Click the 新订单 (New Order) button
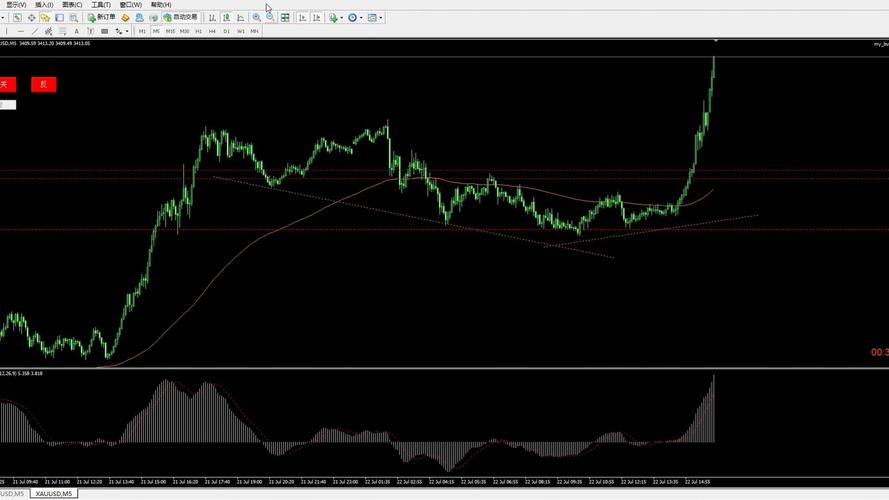The image size is (889, 500). point(101,17)
